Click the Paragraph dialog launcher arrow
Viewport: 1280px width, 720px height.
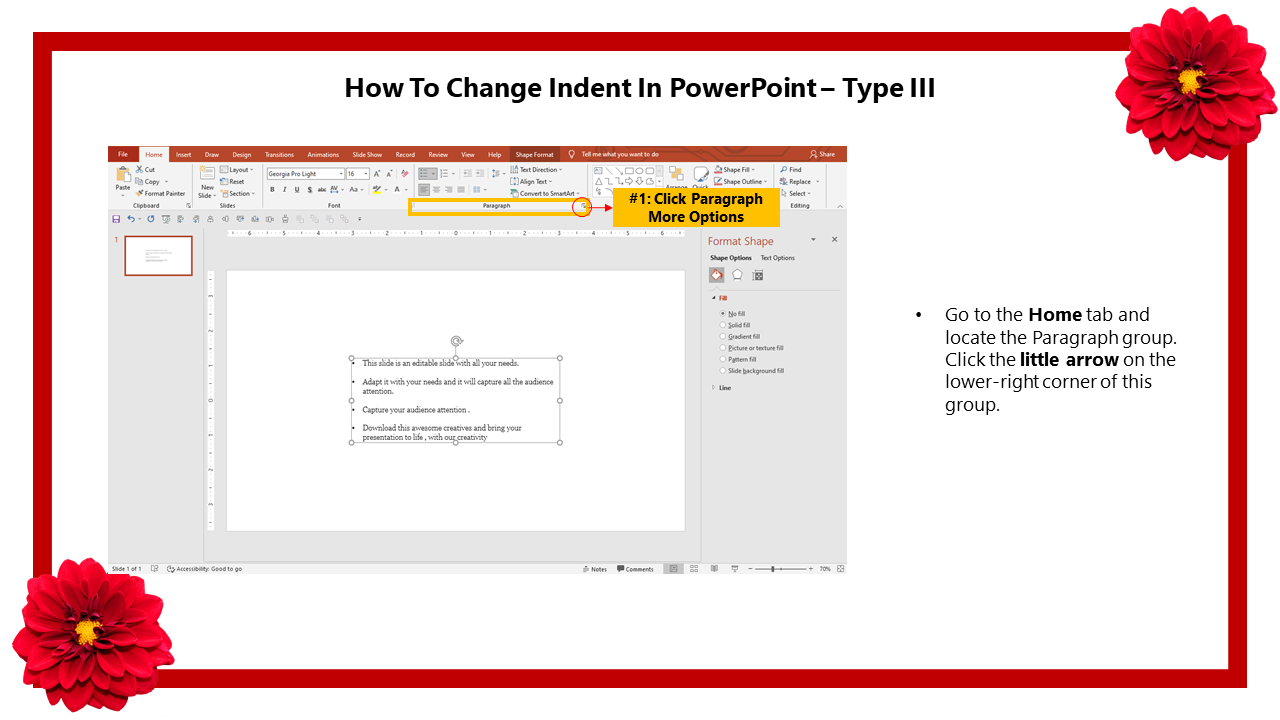583,206
